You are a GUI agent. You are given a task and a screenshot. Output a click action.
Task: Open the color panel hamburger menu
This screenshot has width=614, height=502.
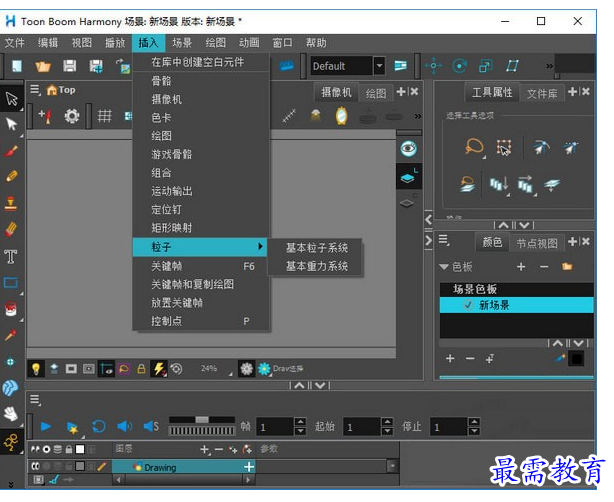[444, 240]
